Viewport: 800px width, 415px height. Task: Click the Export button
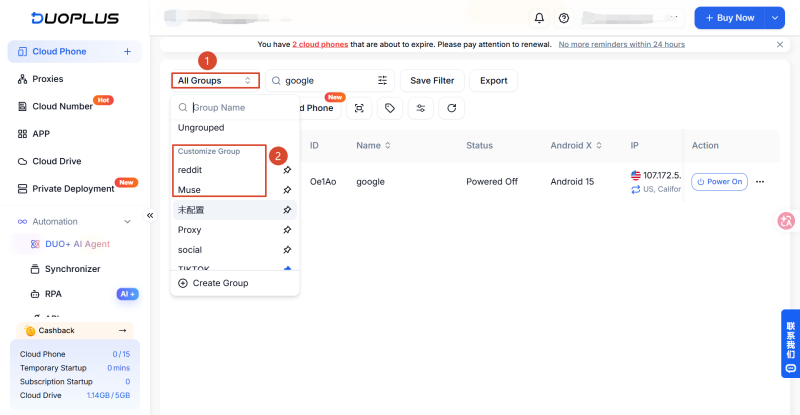pos(493,81)
